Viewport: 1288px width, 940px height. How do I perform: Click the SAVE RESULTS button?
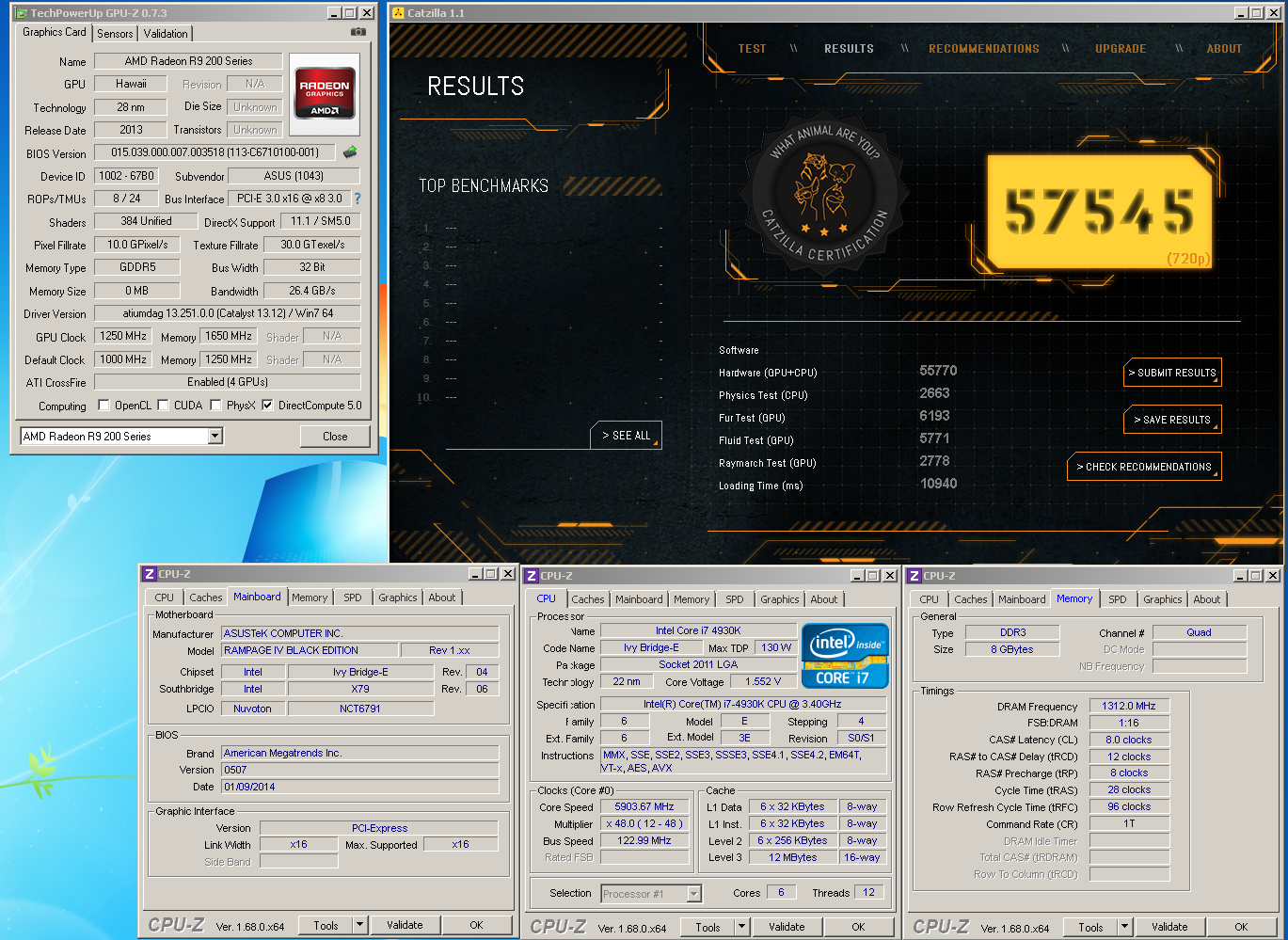[x=1172, y=420]
